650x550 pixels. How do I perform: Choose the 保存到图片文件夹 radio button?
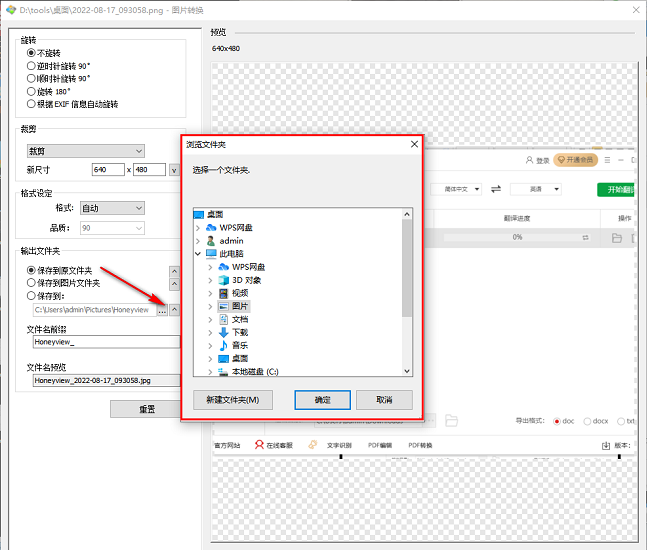click(31, 283)
